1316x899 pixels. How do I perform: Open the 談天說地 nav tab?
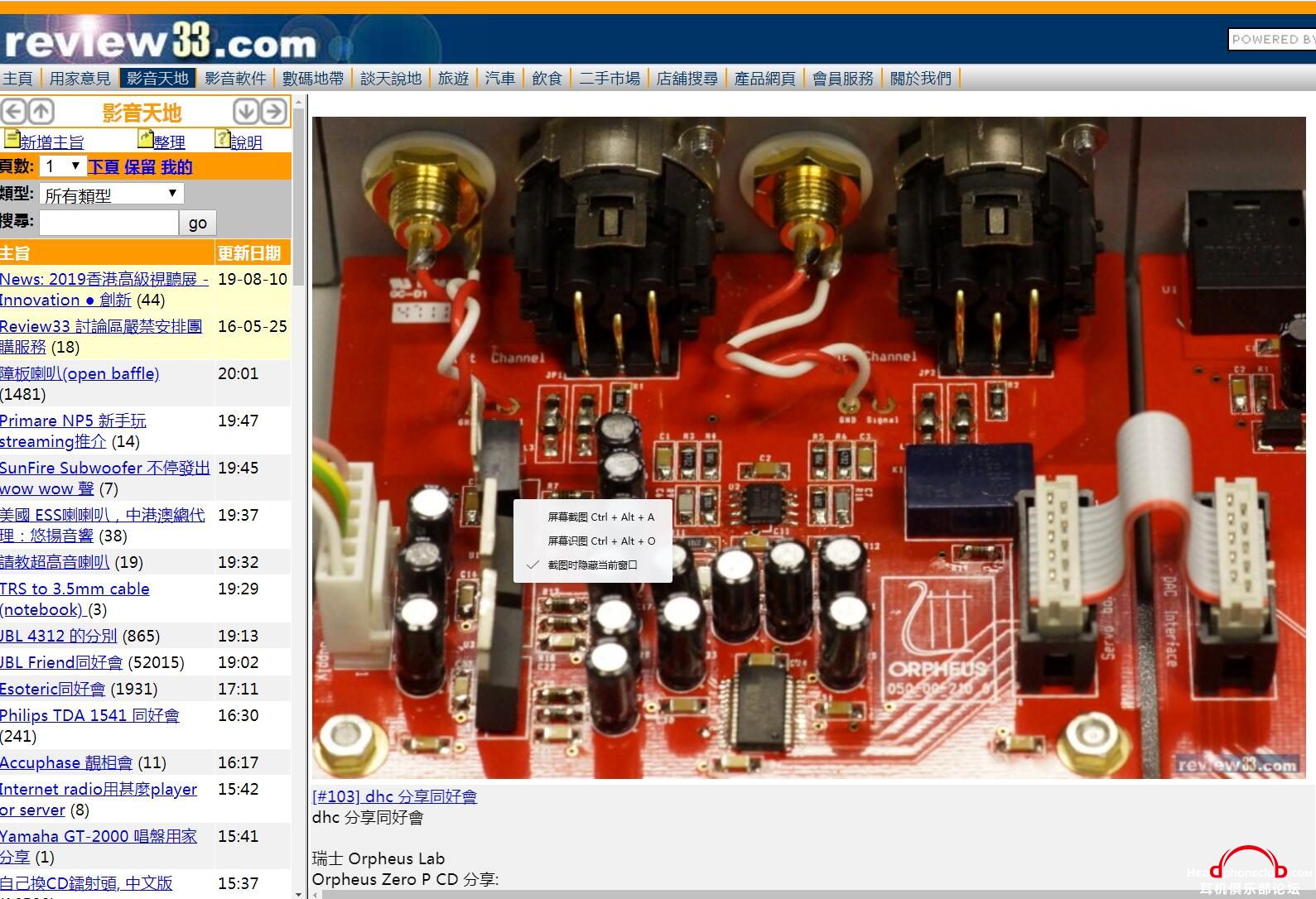[x=391, y=79]
